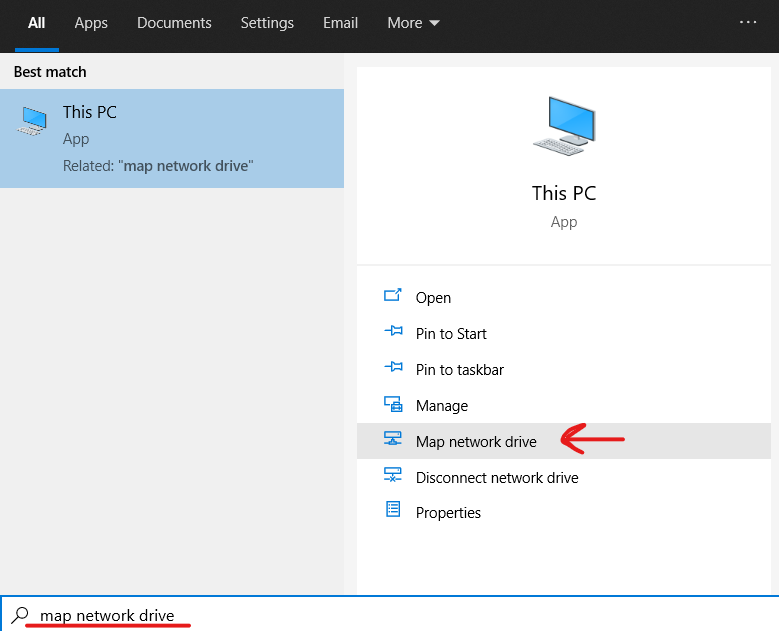This screenshot has height=631, width=779.
Task: Click the Properties icon
Action: click(x=393, y=511)
